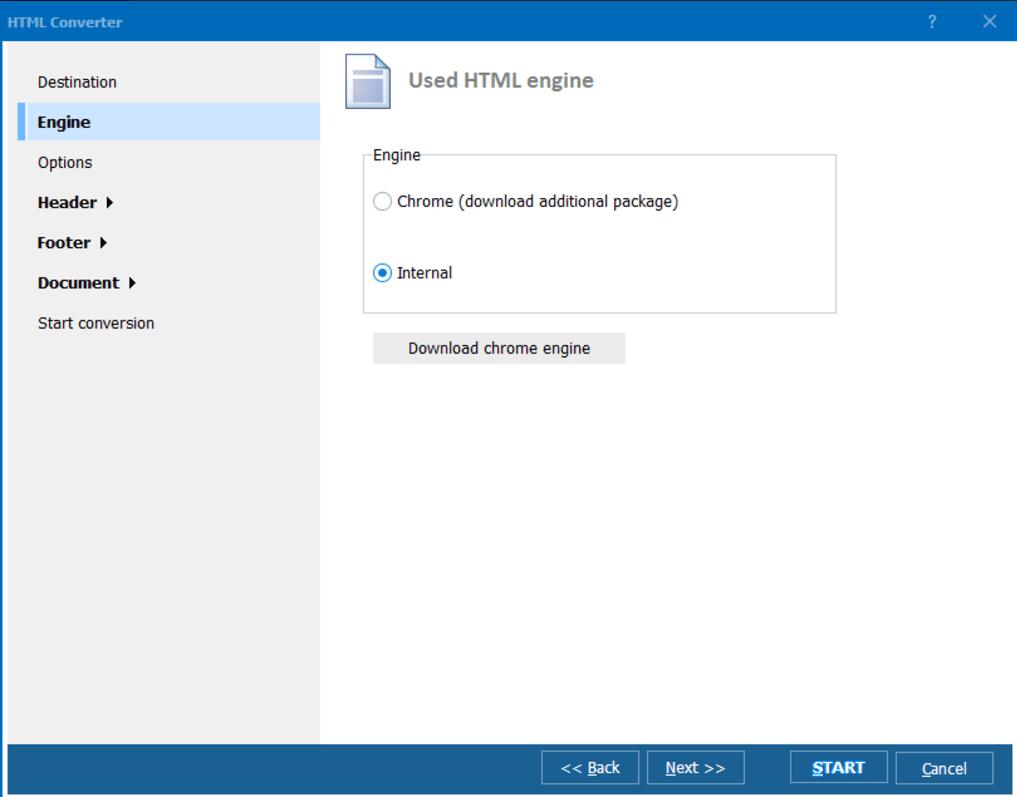Open the Destination page in sidebar
1017x797 pixels.
click(77, 82)
